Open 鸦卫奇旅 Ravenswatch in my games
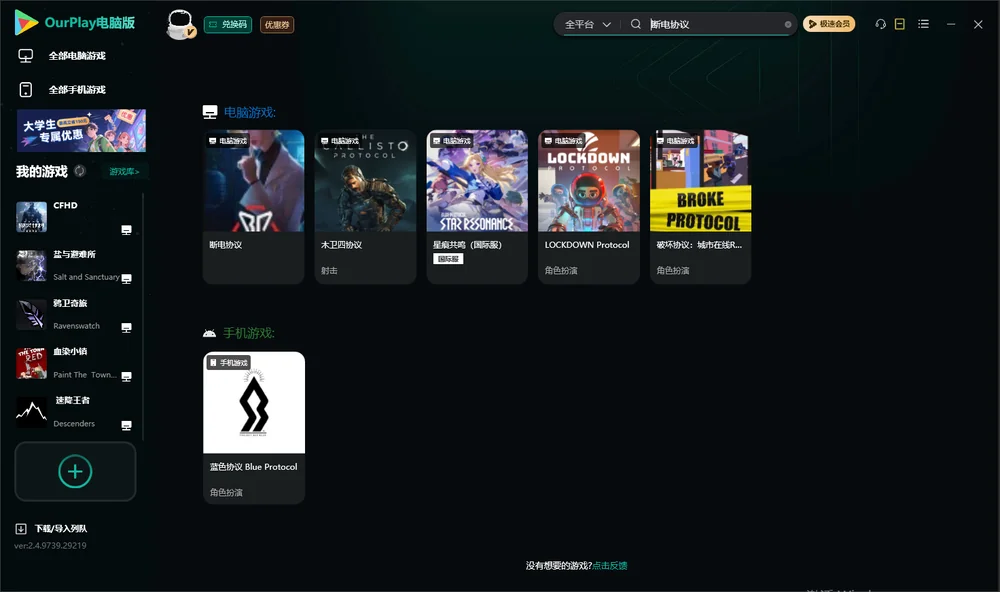This screenshot has width=1000, height=592. coord(75,314)
